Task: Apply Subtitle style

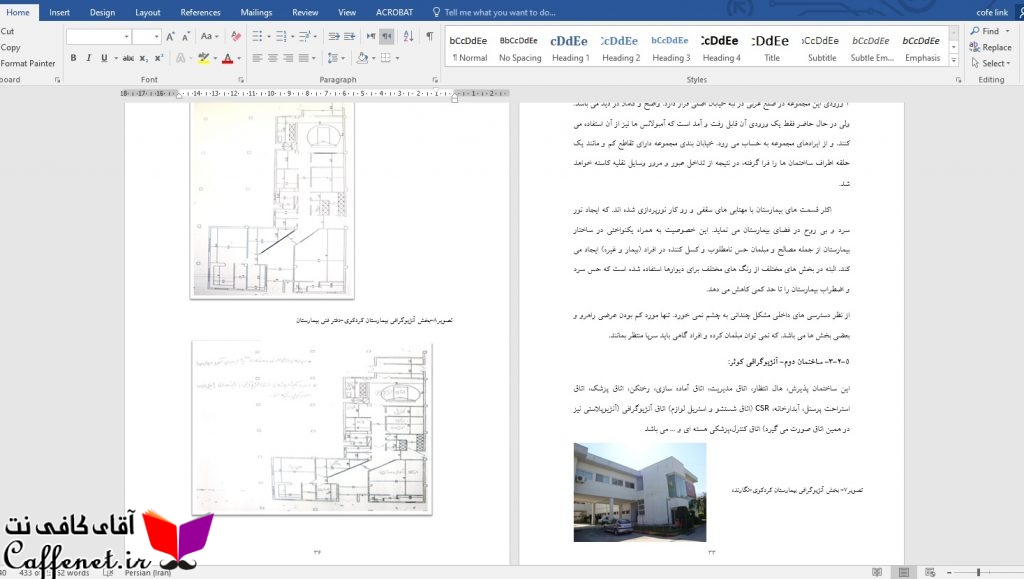Action: click(822, 48)
